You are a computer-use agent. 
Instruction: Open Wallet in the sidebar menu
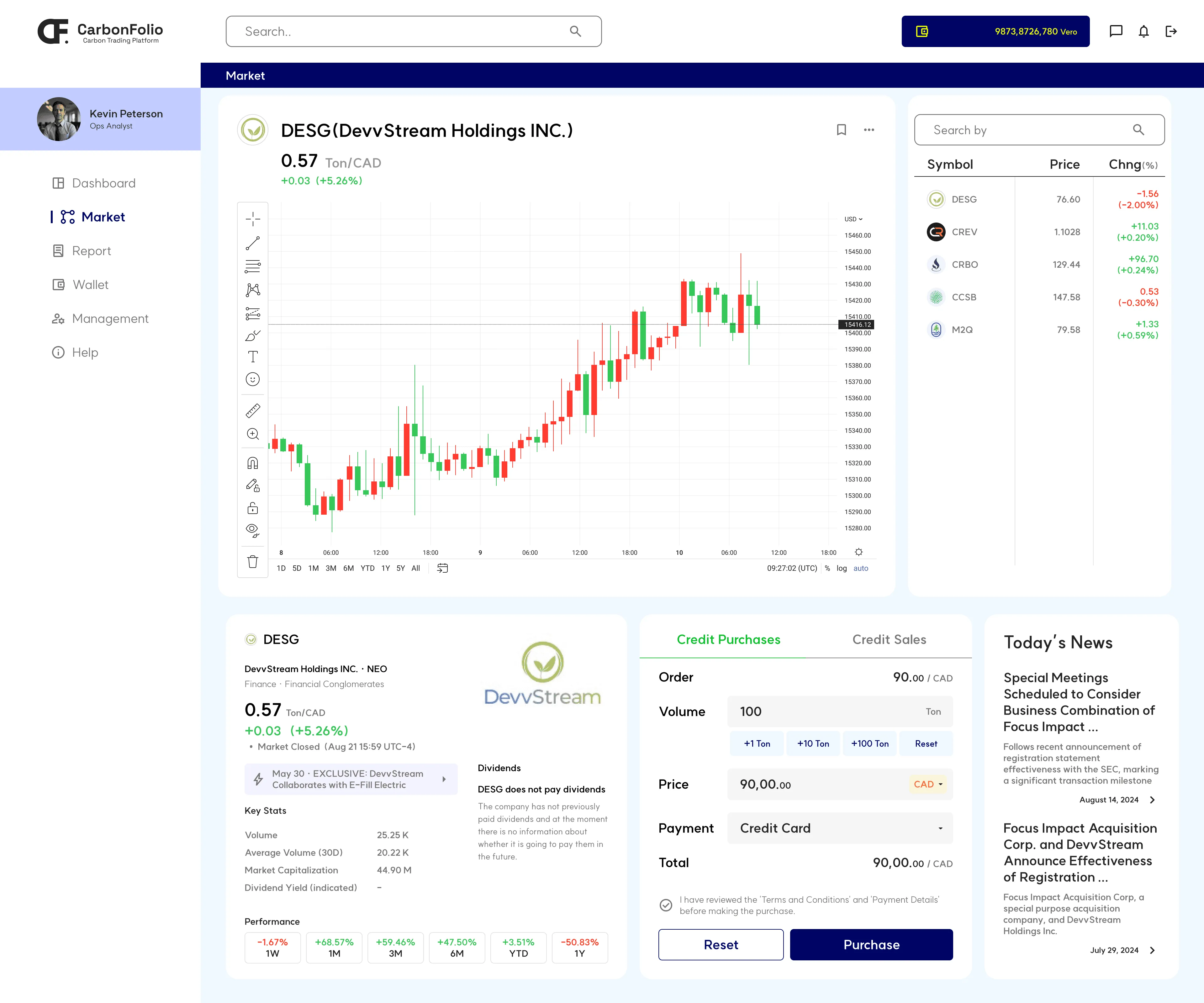90,285
